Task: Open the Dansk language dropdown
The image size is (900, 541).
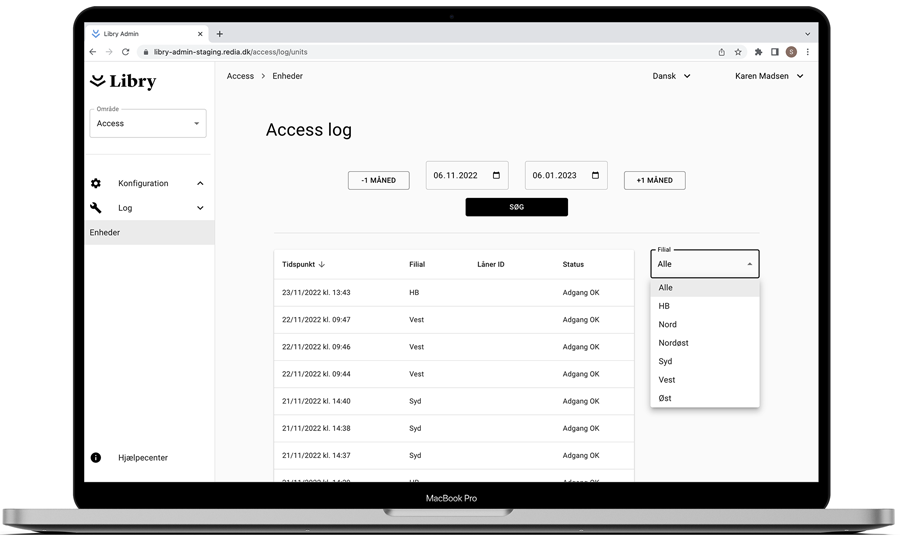Action: click(x=671, y=76)
